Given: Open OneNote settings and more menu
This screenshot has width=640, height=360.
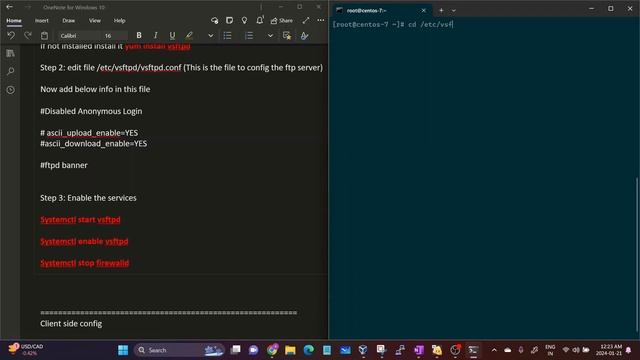Looking at the screenshot, I should coord(321,20).
